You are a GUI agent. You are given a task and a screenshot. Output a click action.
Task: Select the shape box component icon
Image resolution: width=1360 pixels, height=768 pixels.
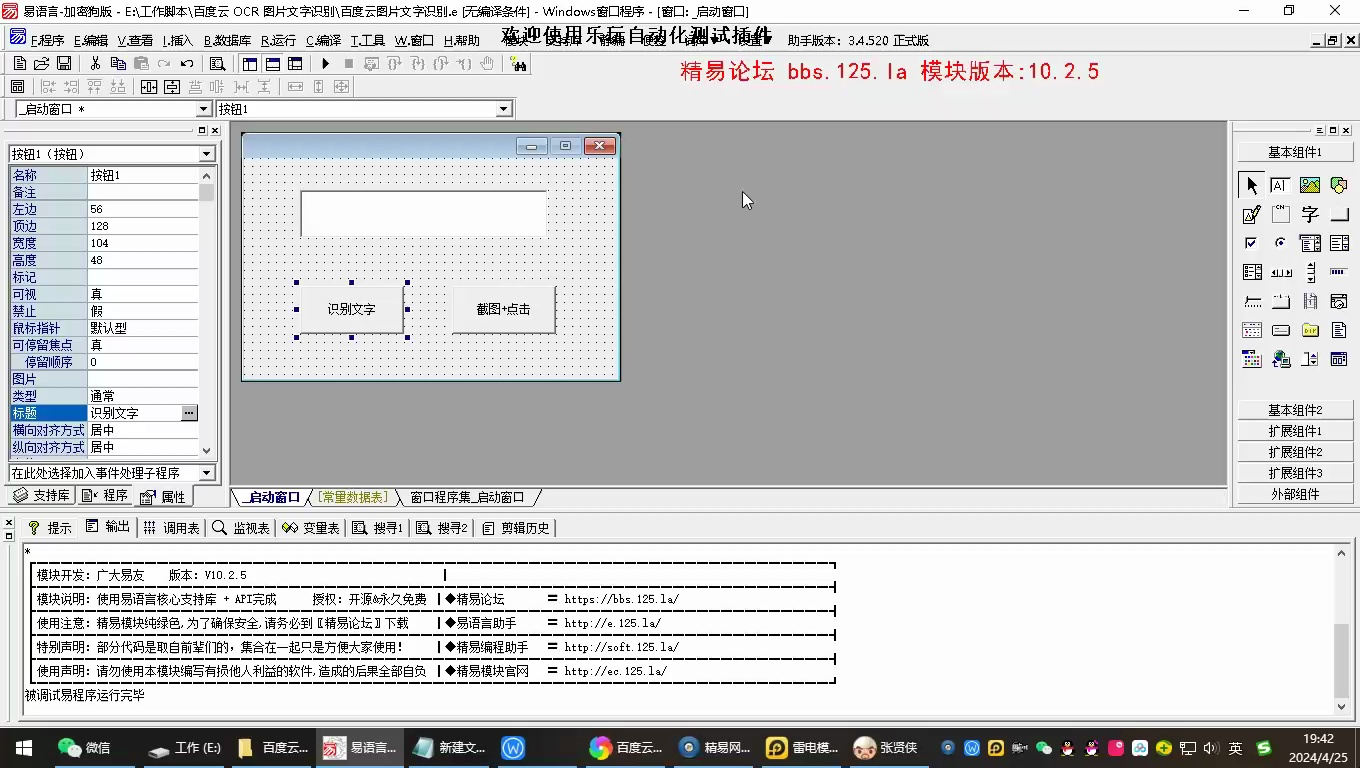1339,185
